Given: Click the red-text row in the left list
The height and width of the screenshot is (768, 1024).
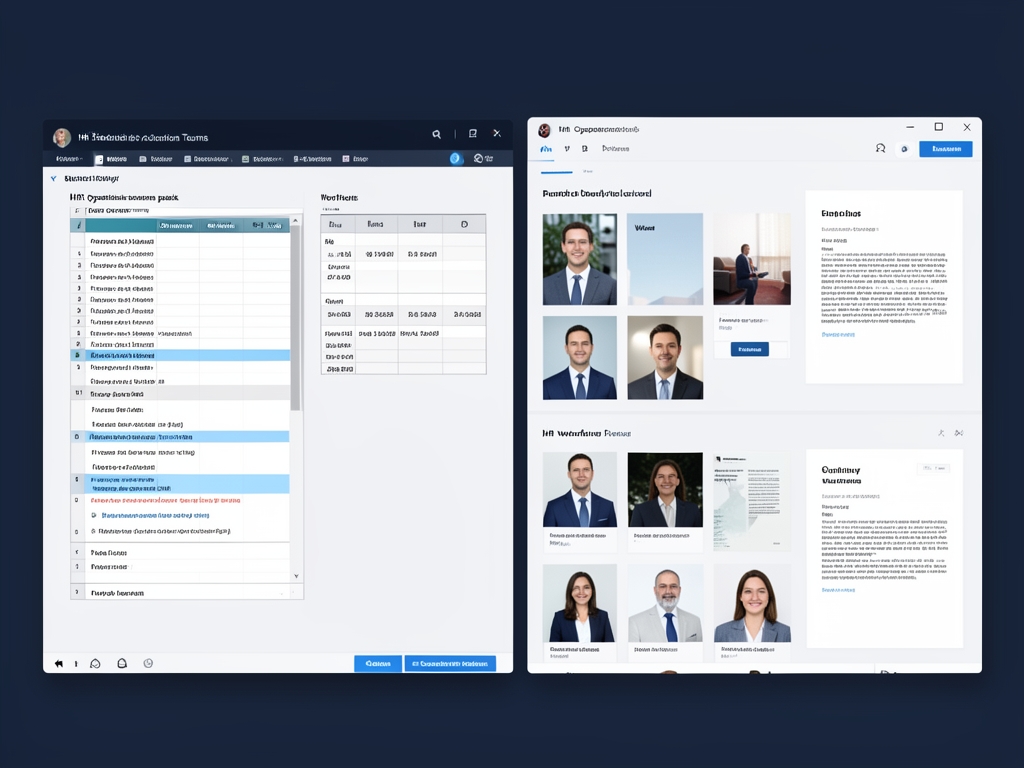Looking at the screenshot, I should click(166, 500).
